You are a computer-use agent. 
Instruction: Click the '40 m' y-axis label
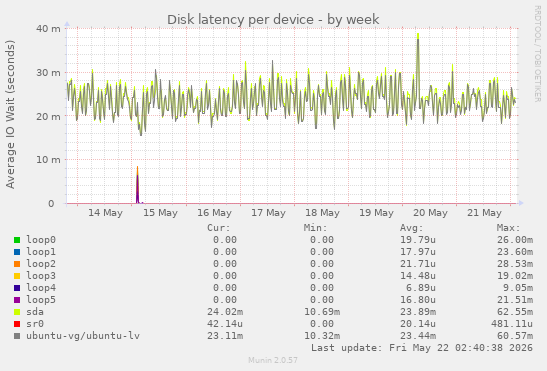(x=48, y=29)
